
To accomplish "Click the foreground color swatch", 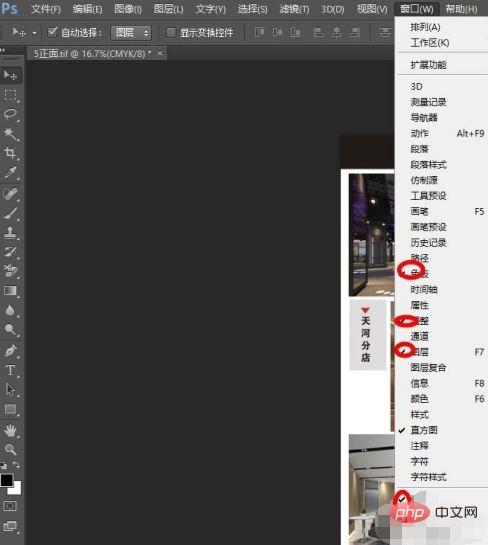I will [x=7, y=480].
